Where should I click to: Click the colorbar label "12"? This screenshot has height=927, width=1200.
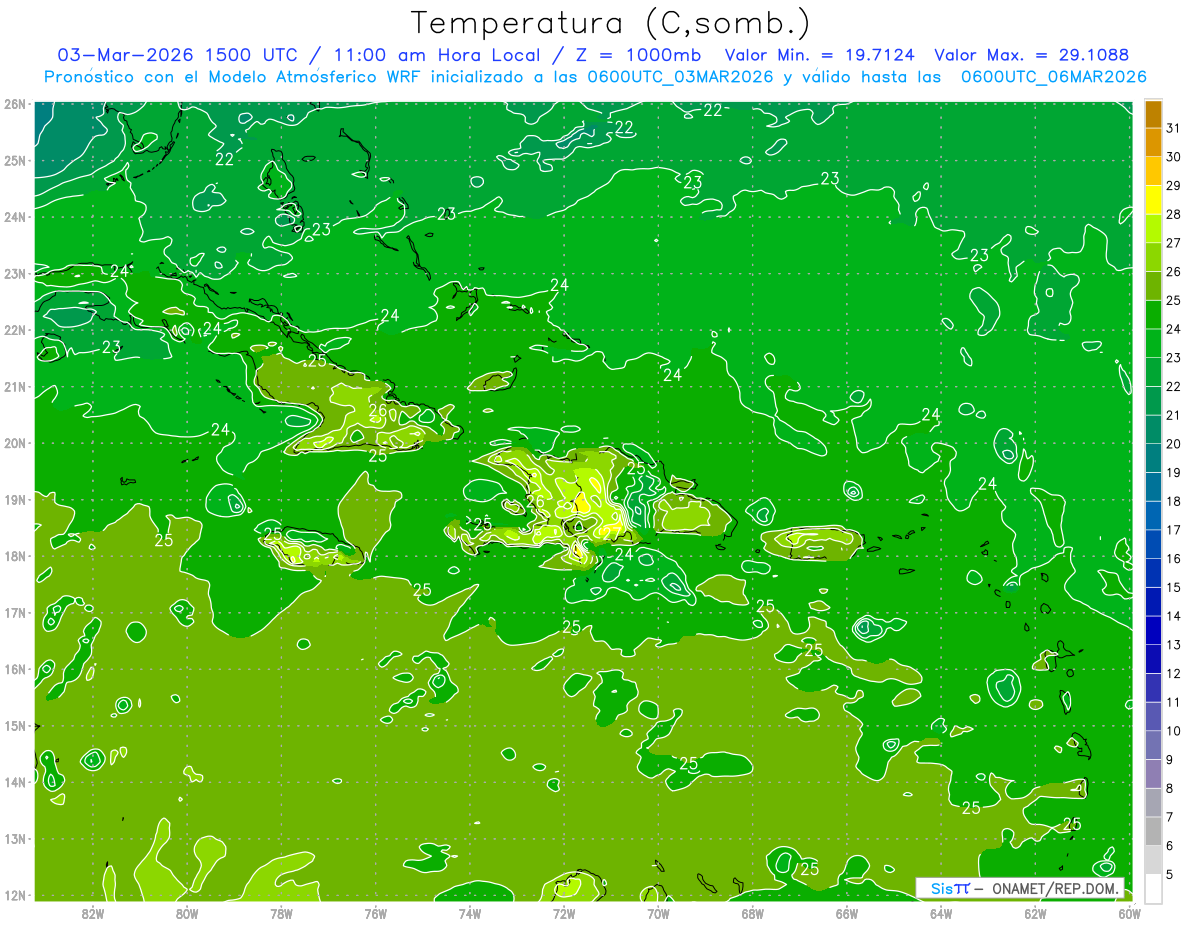[1172, 673]
